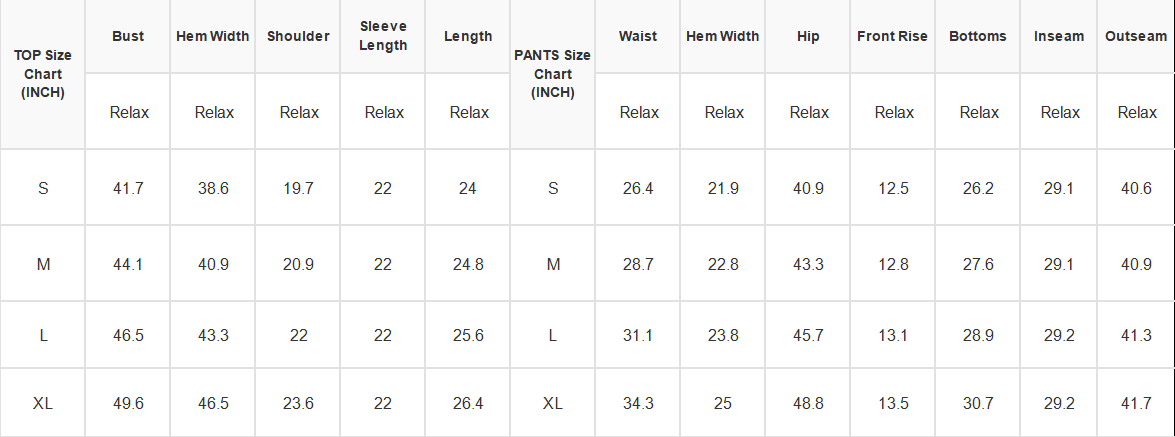The width and height of the screenshot is (1175, 437).
Task: Click the TOP Size Chart (INCH) header cell
Action: tap(43, 74)
